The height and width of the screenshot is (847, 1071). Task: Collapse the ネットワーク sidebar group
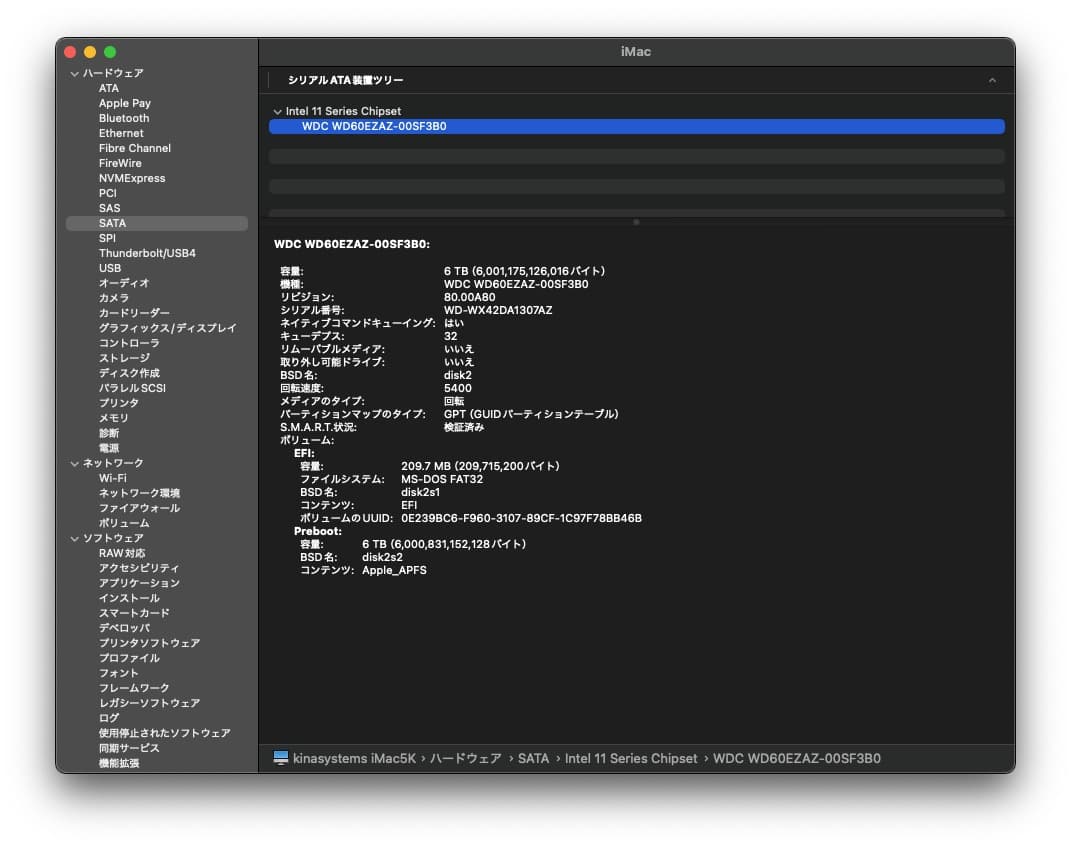(x=74, y=462)
